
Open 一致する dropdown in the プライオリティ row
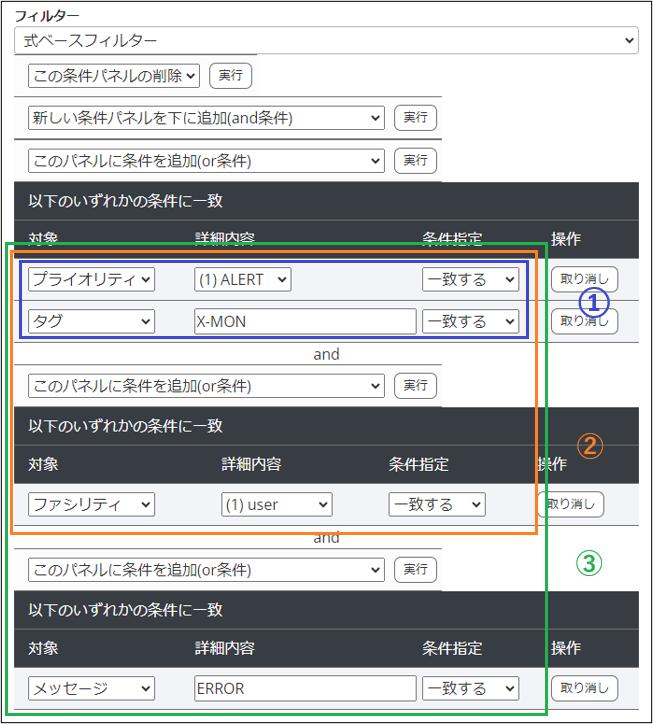[x=470, y=280]
